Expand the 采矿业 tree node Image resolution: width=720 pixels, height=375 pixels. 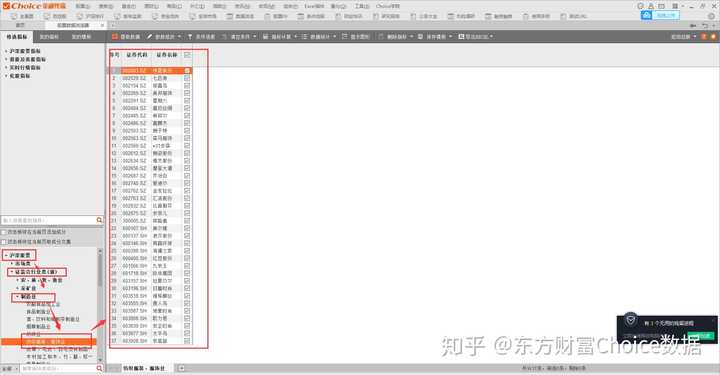click(x=17, y=288)
